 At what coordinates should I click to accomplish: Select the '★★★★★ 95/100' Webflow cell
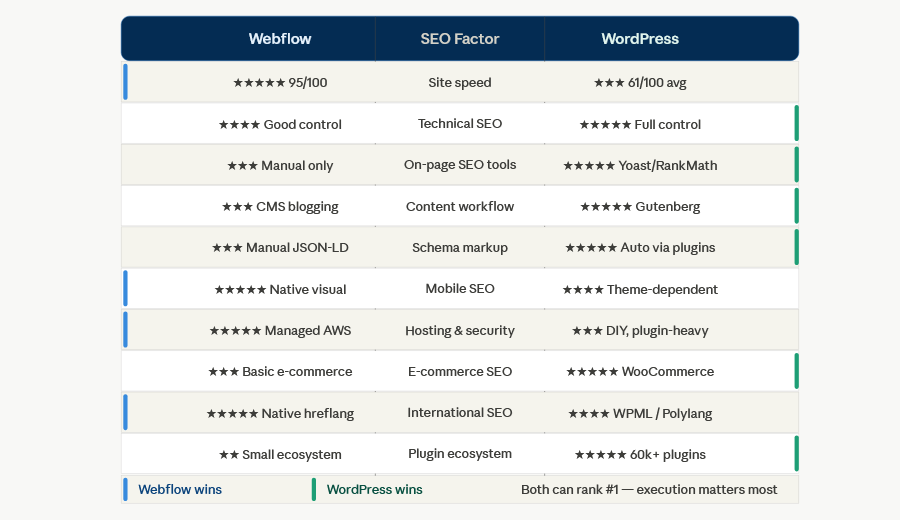click(280, 83)
